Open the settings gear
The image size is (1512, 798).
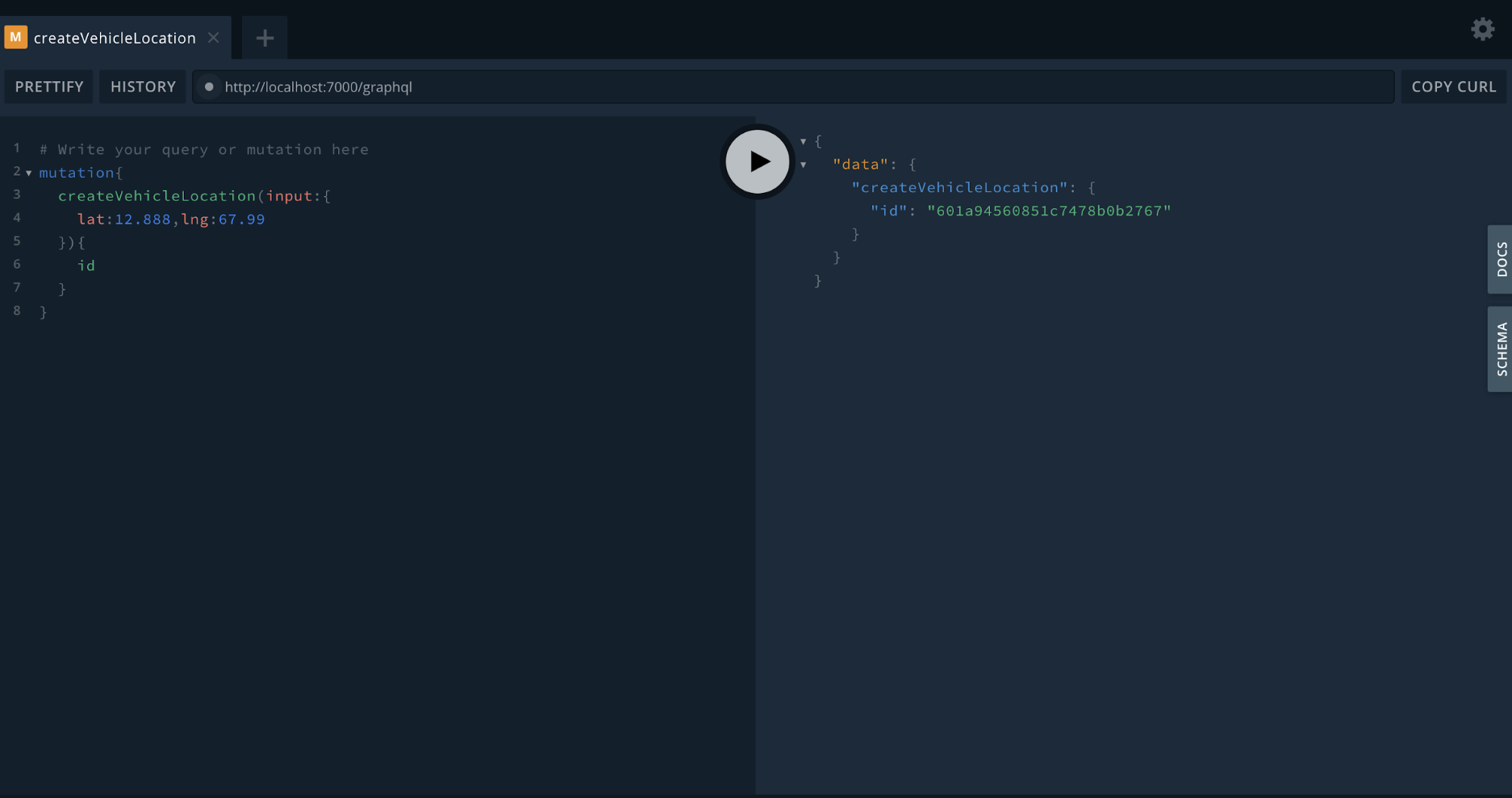pyautogui.click(x=1482, y=29)
